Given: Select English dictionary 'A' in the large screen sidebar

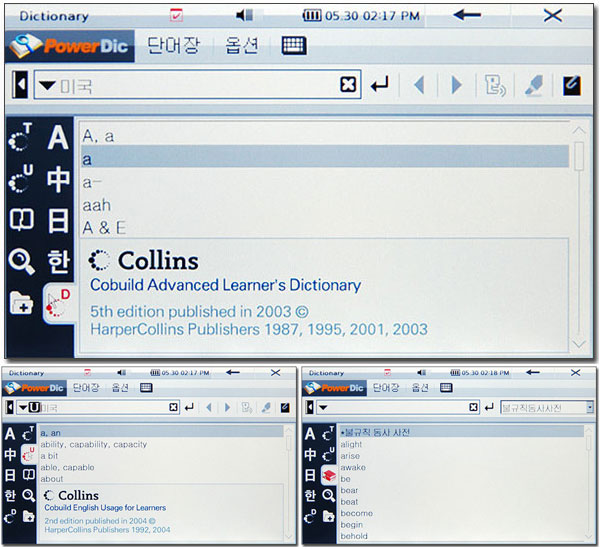Looking at the screenshot, I should [x=58, y=137].
